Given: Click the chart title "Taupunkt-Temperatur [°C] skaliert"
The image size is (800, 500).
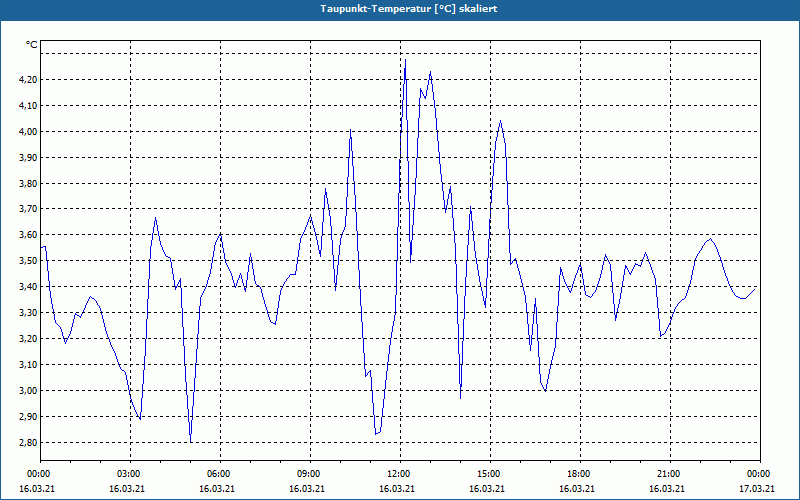Looking at the screenshot, I should 409,9.
